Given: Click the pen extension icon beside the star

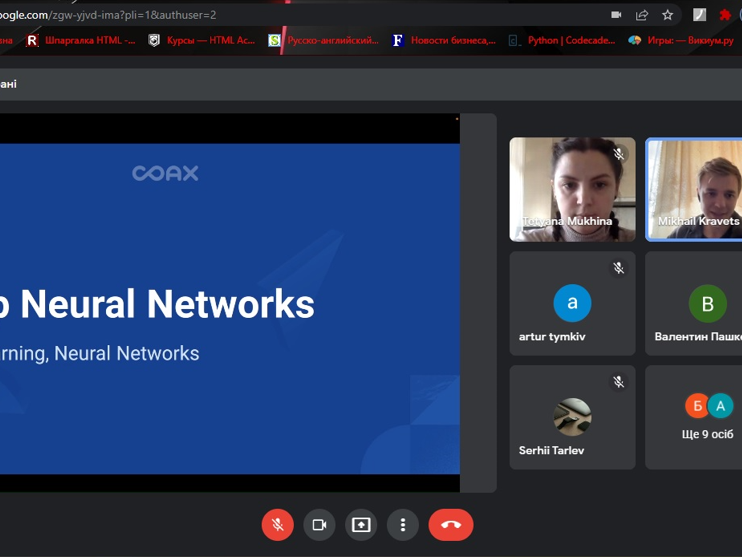Looking at the screenshot, I should click(700, 15).
